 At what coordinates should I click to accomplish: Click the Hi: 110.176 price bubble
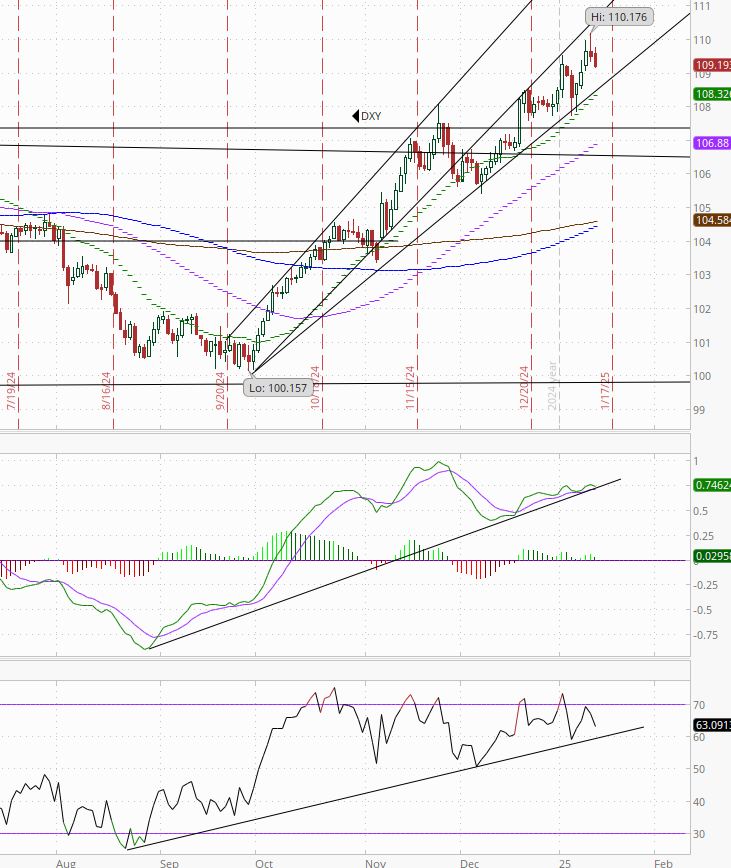point(619,17)
